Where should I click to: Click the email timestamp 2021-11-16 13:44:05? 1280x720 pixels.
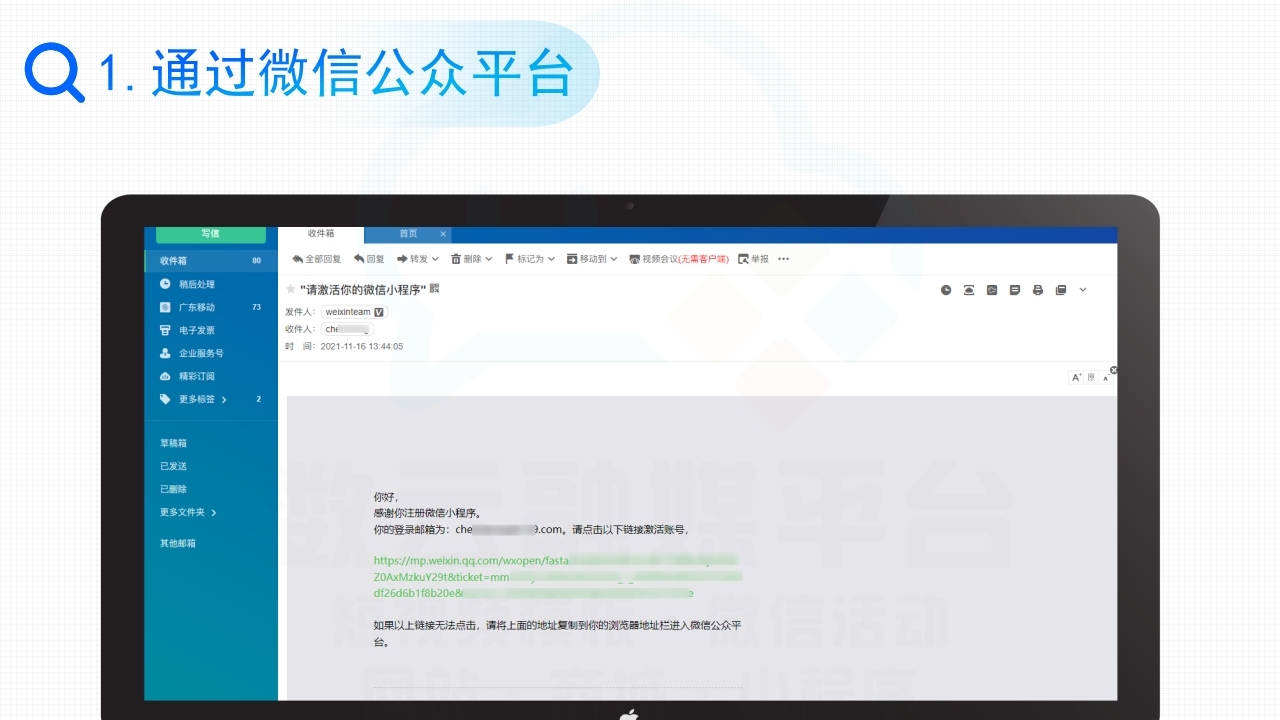(362, 346)
